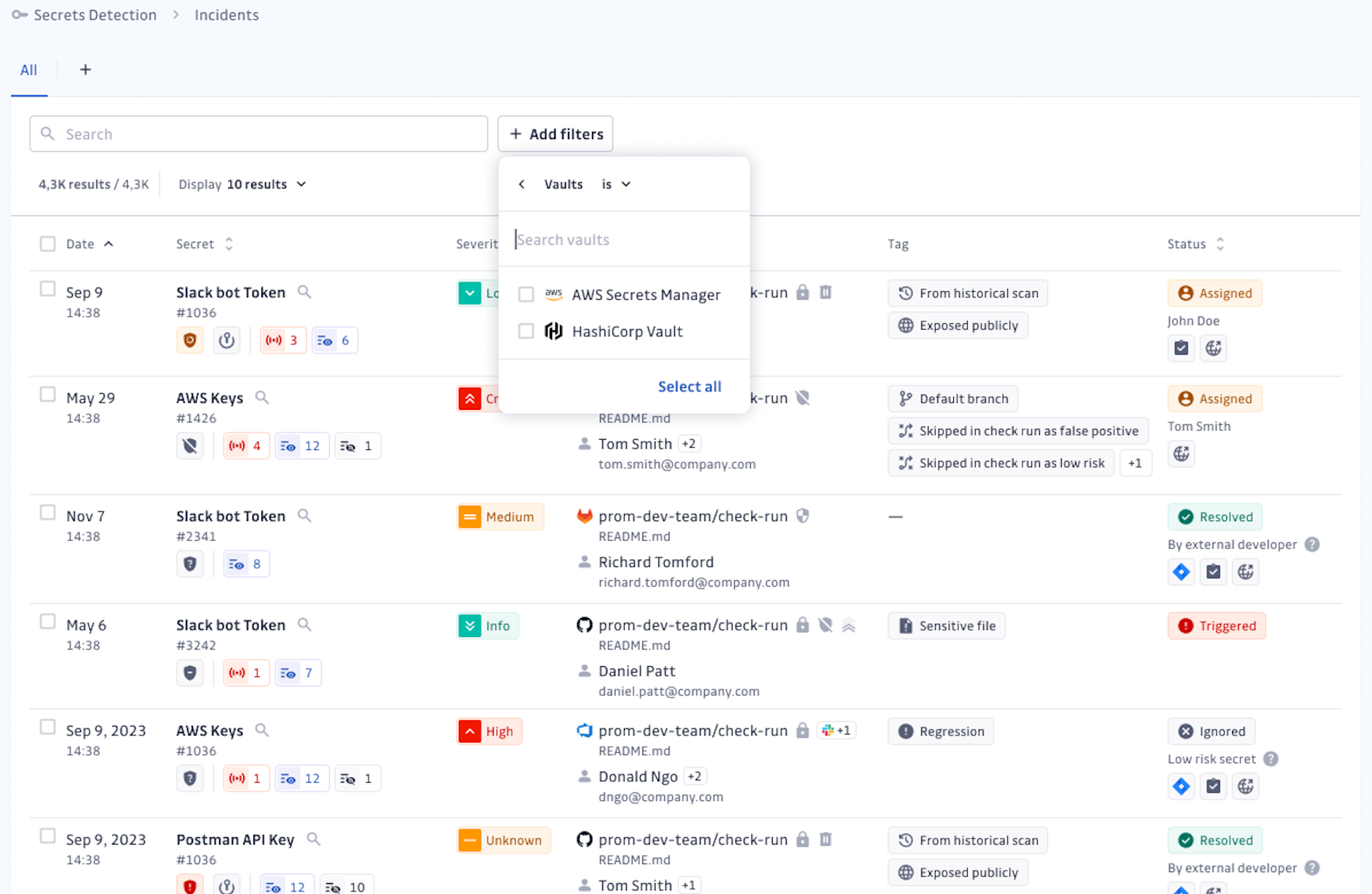Click the GitLab fox icon in the Nov 7 row
The image size is (1372, 894).
[x=584, y=516]
